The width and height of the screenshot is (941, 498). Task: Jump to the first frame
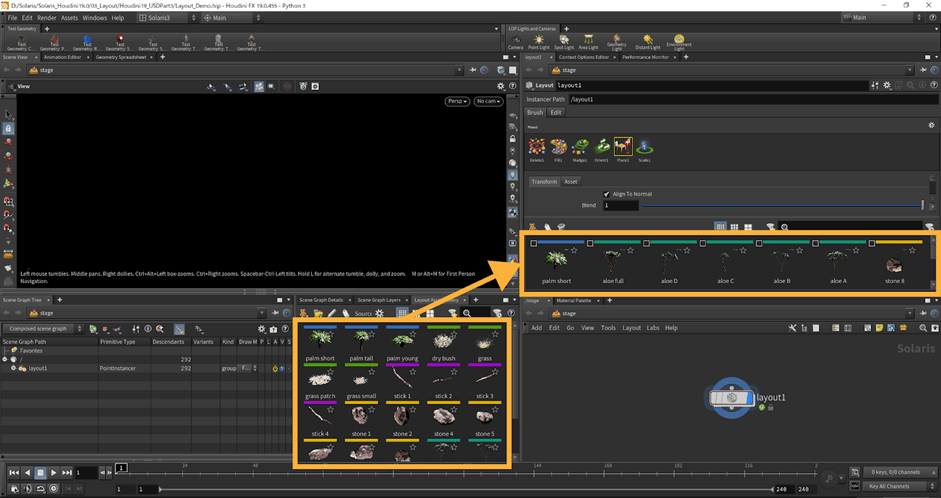(14, 473)
